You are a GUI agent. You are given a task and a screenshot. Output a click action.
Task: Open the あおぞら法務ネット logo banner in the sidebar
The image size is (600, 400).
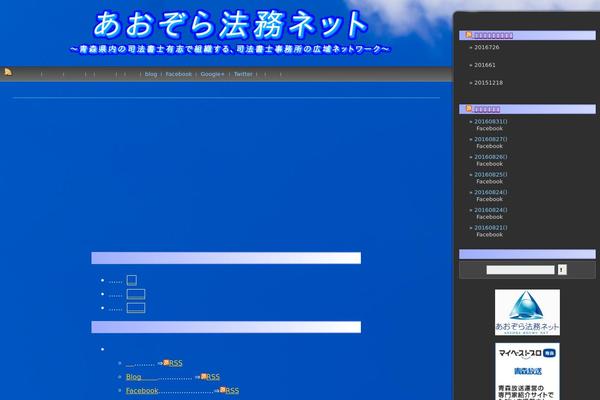coord(527,312)
